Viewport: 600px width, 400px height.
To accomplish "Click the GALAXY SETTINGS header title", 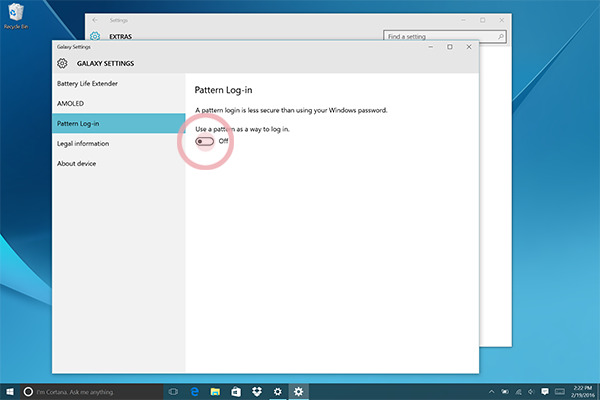I will click(105, 64).
